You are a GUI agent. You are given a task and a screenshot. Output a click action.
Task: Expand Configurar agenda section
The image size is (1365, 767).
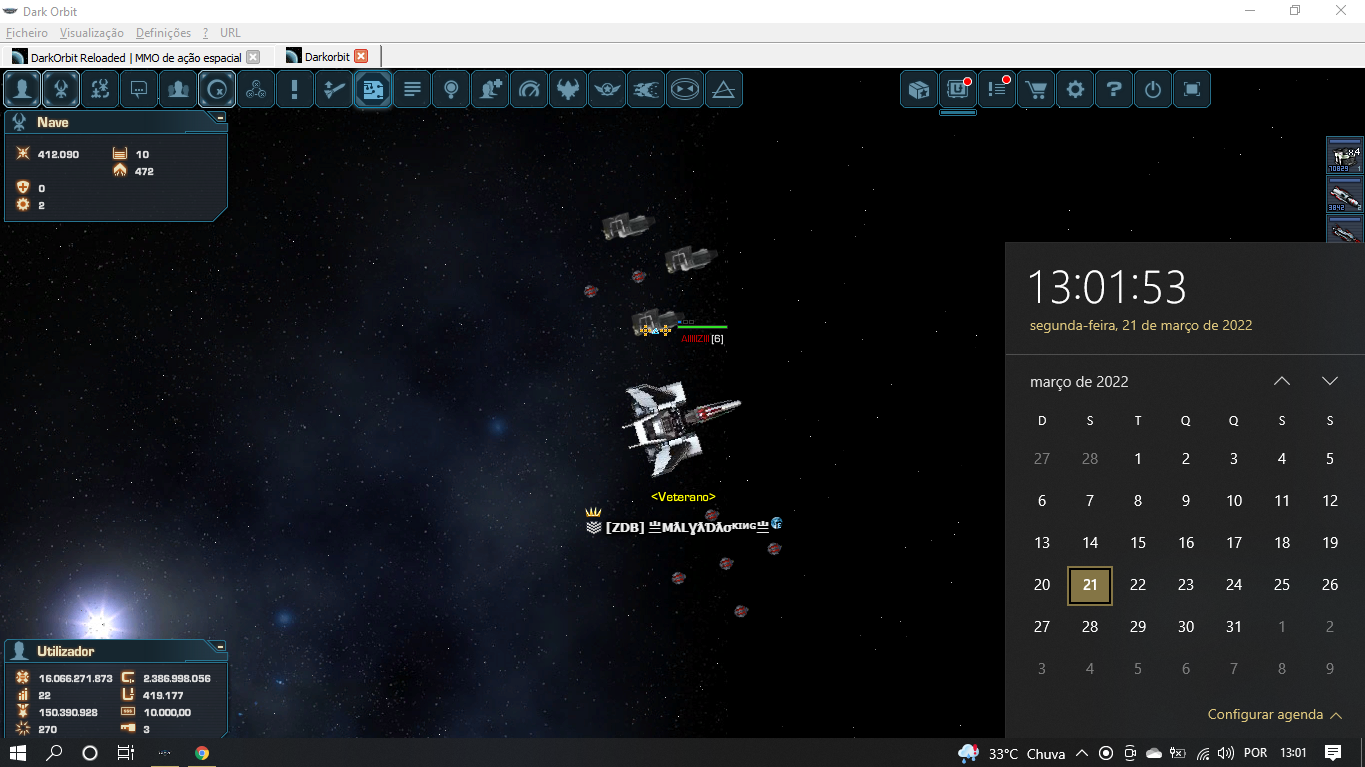1275,714
